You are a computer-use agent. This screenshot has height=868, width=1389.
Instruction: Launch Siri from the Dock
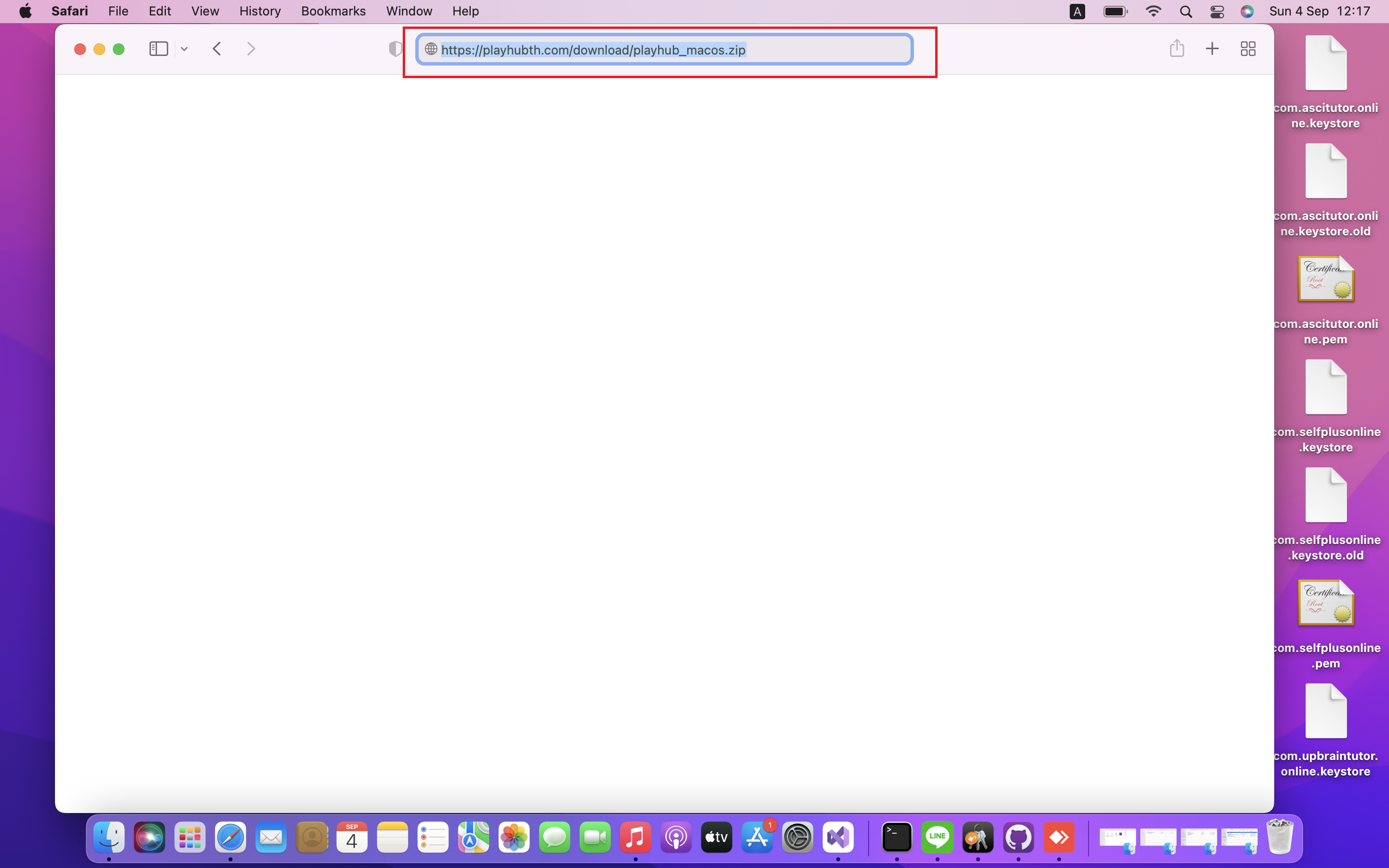(149, 837)
